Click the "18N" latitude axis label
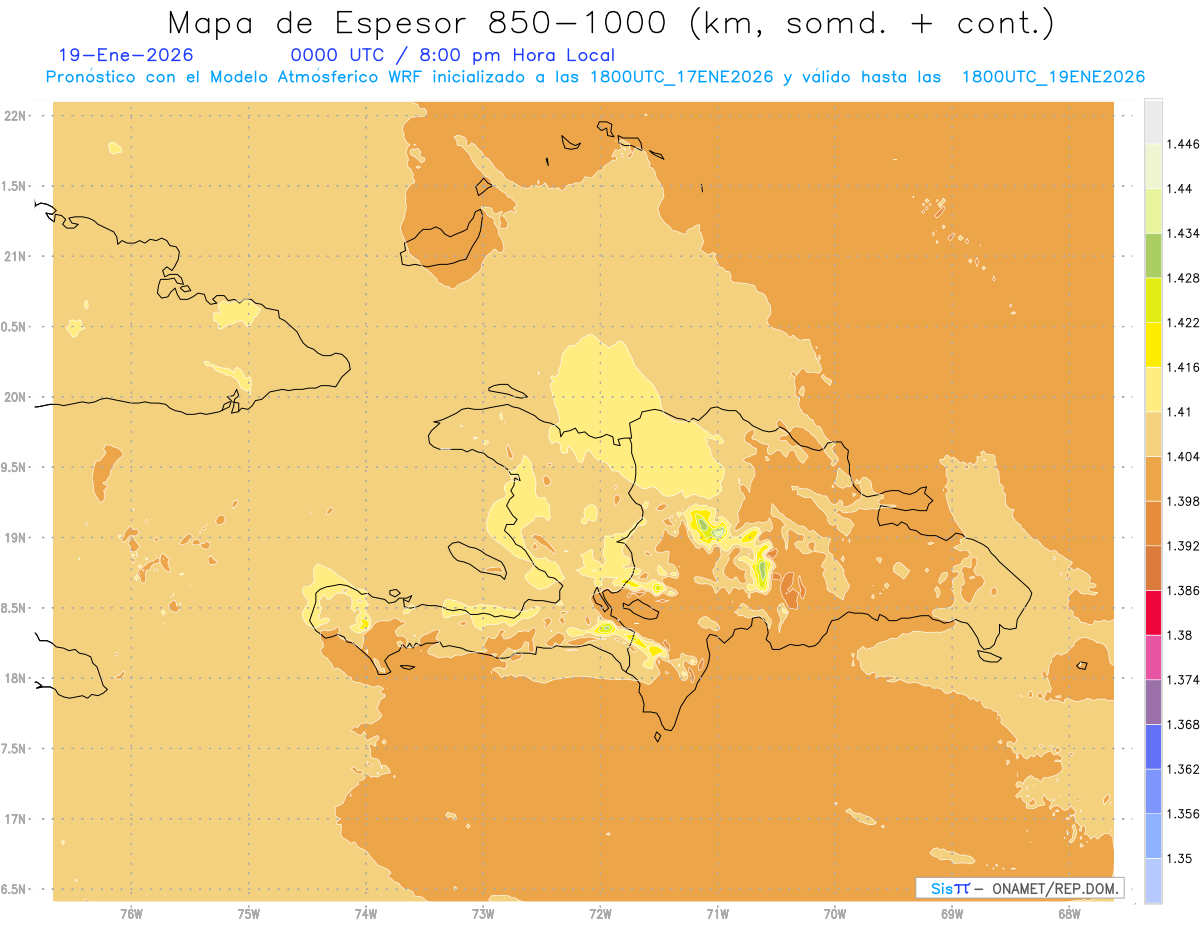Screen dimensions: 1200x927 pyautogui.click(x=16, y=678)
